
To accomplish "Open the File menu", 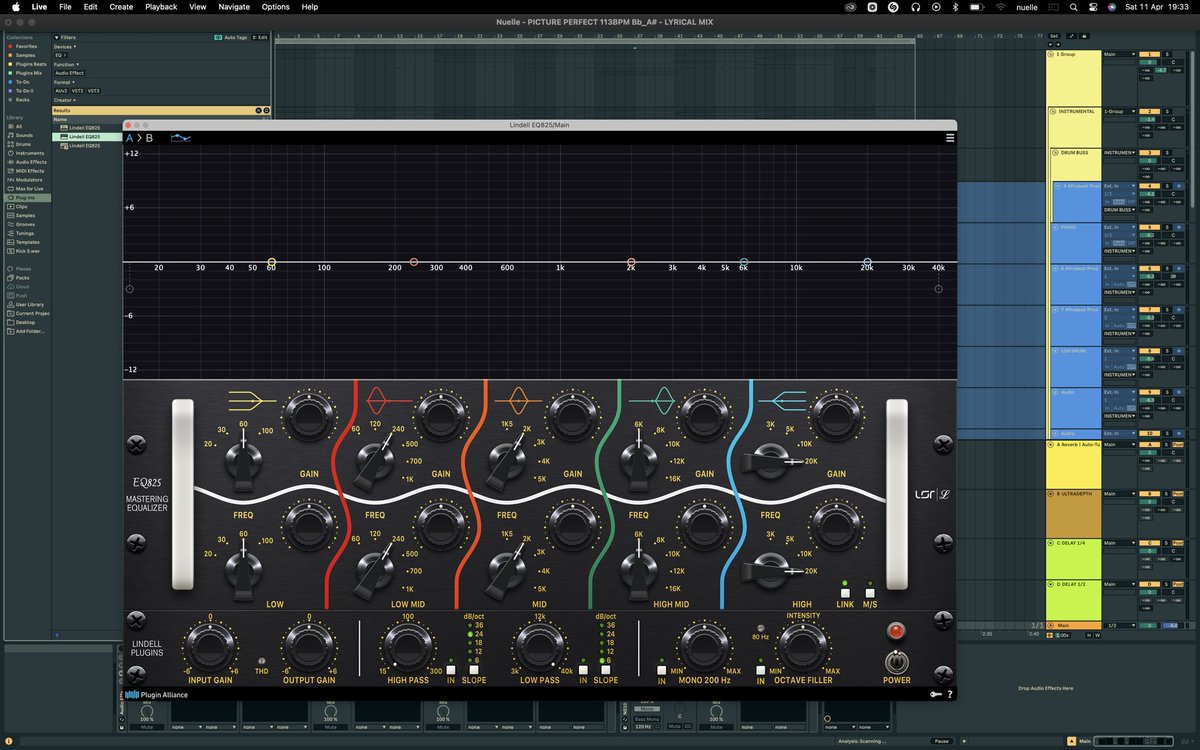I will click(x=65, y=6).
